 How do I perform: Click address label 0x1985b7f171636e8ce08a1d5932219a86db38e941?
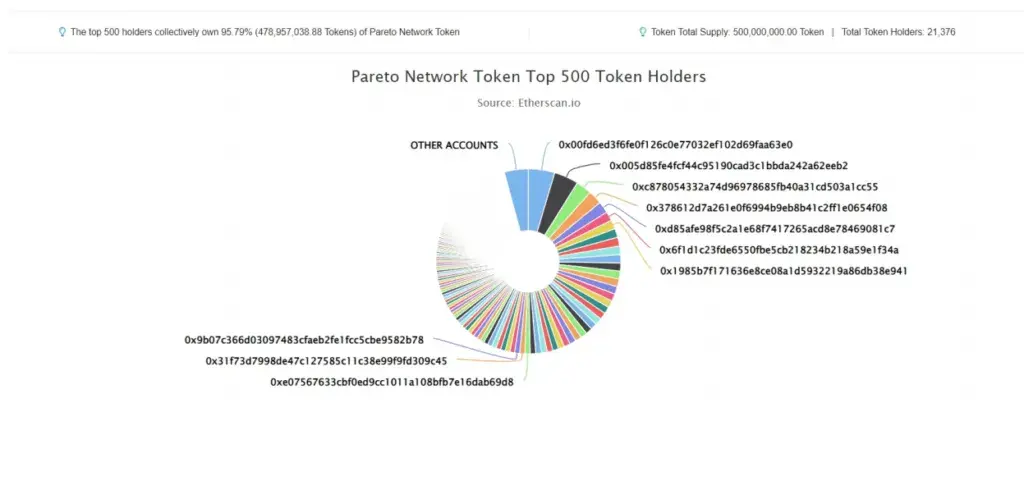tap(783, 270)
